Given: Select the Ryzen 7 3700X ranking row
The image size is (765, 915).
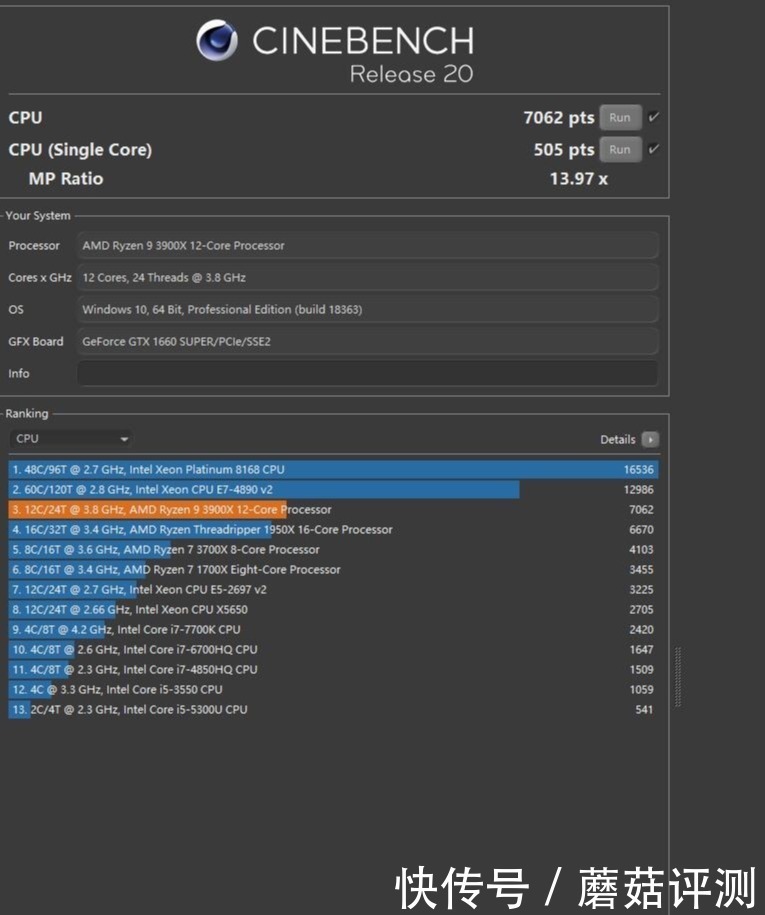Looking at the screenshot, I should [333, 550].
